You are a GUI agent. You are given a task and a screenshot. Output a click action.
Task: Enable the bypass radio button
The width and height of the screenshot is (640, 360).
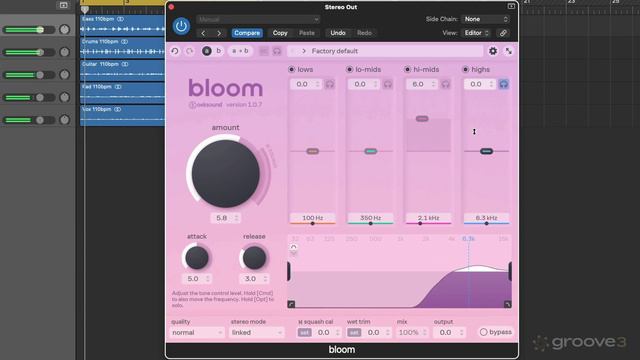[483, 332]
